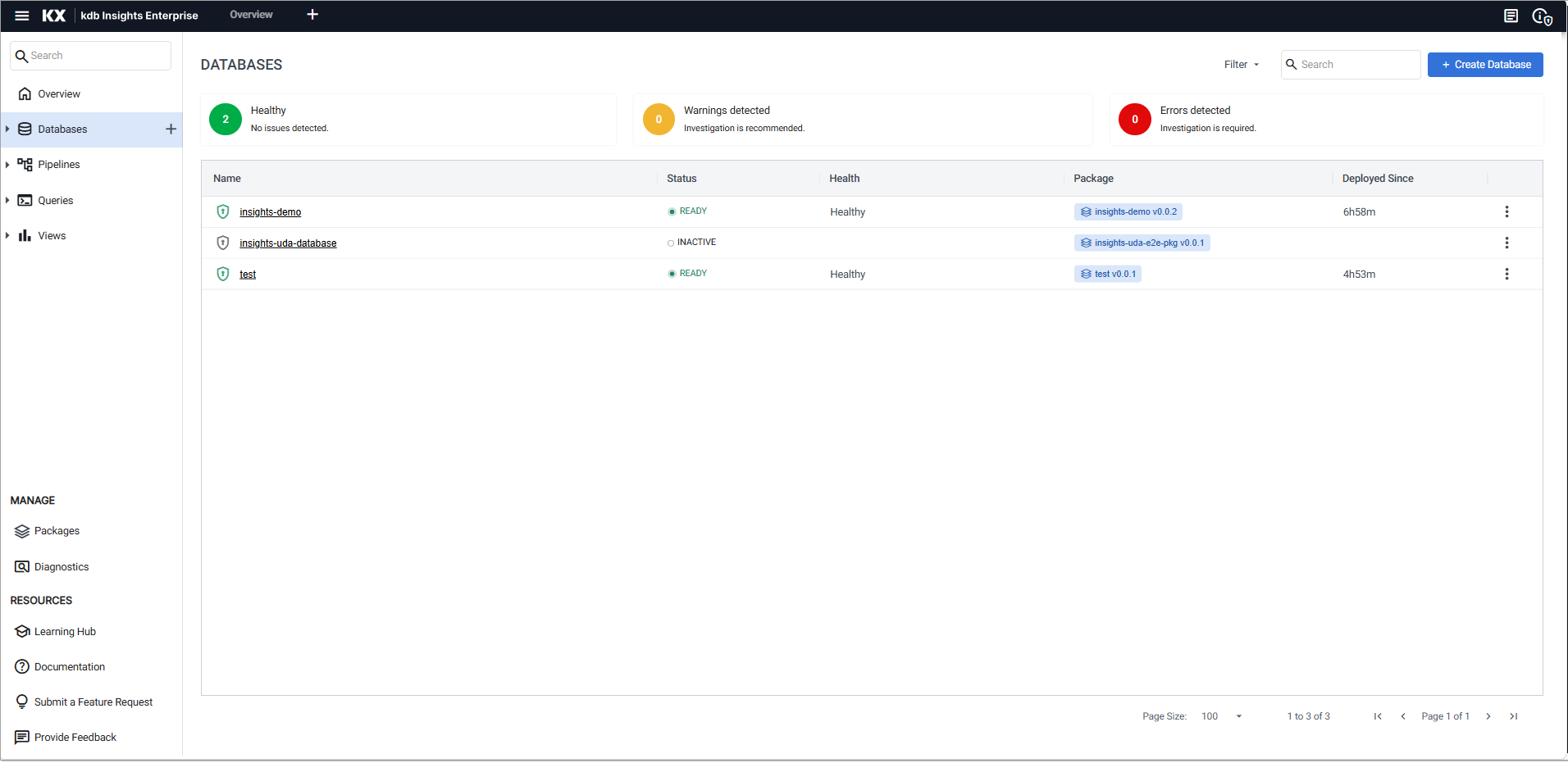1568x763 pixels.
Task: Open the Page Size dropdown
Action: [1221, 716]
